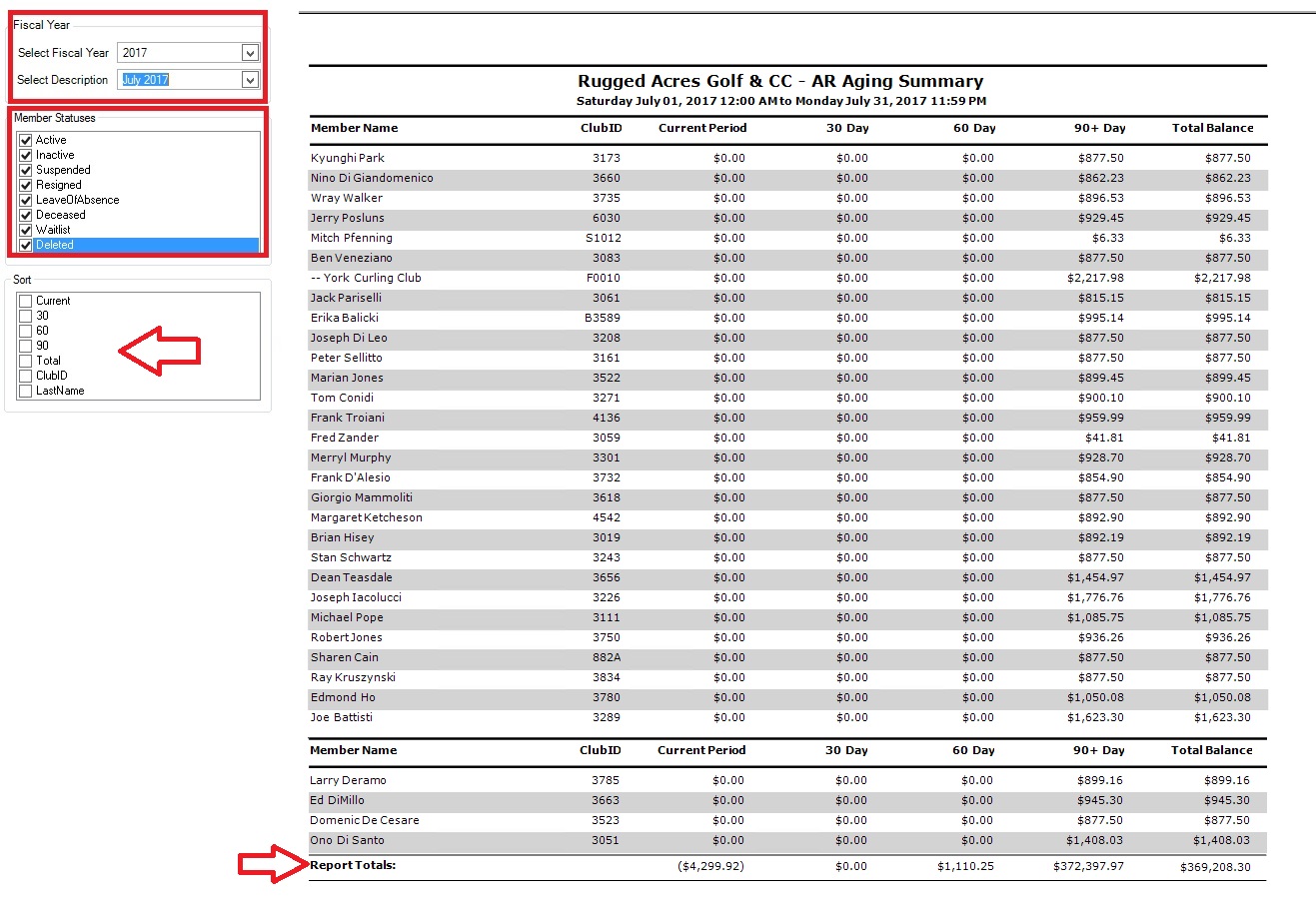Open the Select Fiscal Year dropdown
The image size is (1316, 906).
coord(250,53)
